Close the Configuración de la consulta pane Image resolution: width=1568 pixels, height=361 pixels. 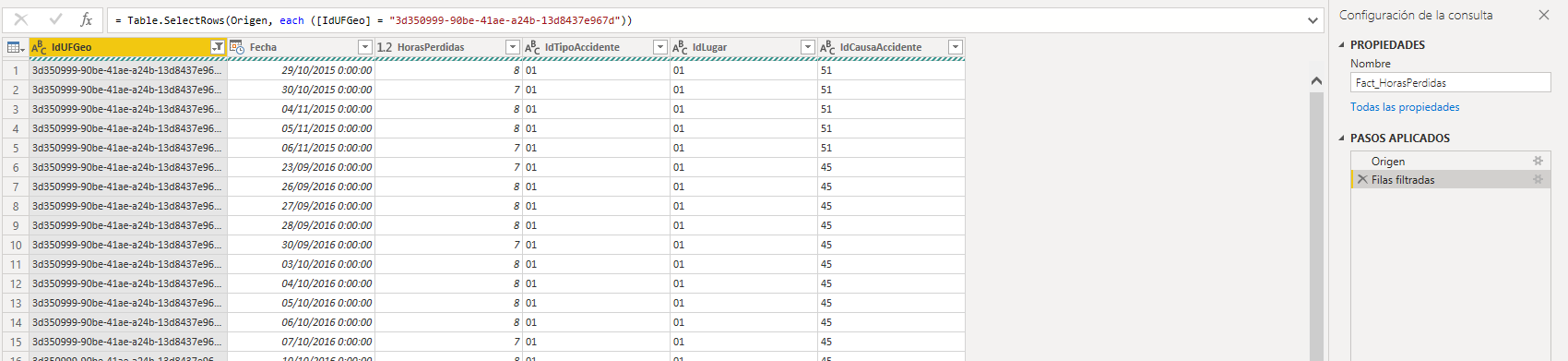[1544, 15]
